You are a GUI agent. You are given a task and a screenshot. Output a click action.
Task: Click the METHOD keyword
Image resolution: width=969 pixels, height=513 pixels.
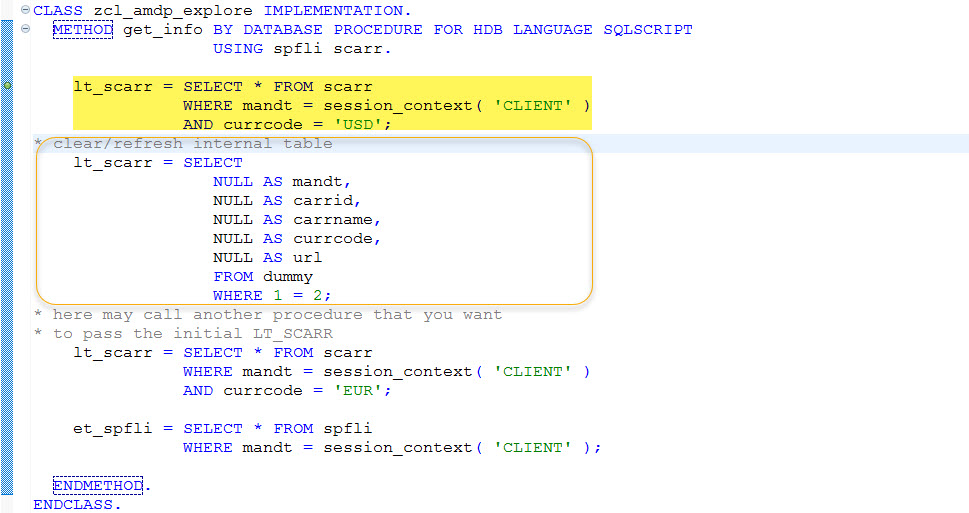83,30
